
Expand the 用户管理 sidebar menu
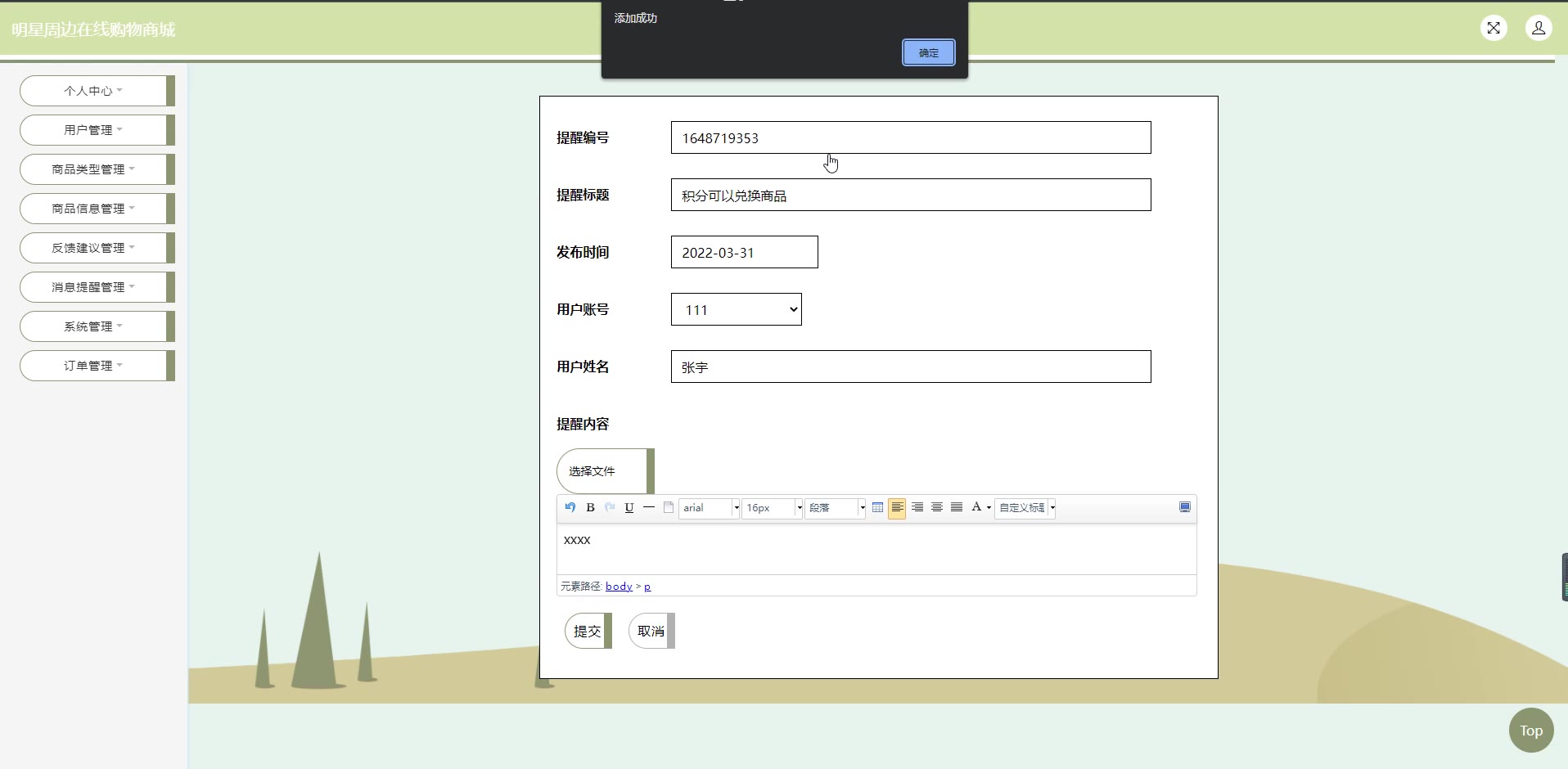[97, 130]
